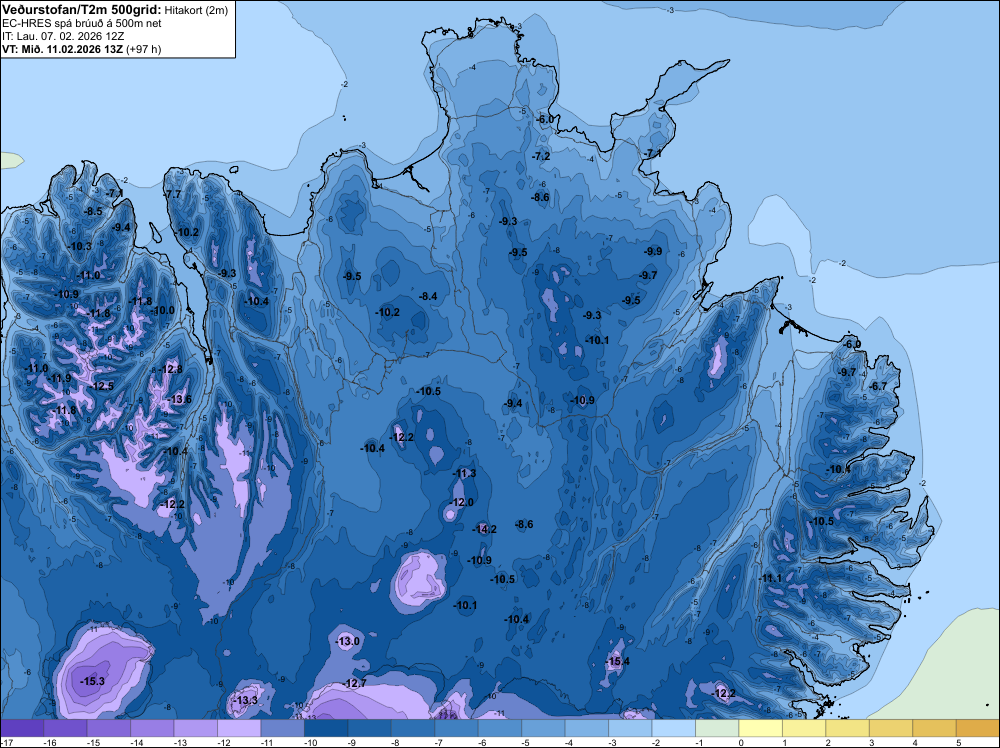Viewport: 1000px width, 748px height.
Task: Click the -11.1 temperature value
Action: coord(770,578)
